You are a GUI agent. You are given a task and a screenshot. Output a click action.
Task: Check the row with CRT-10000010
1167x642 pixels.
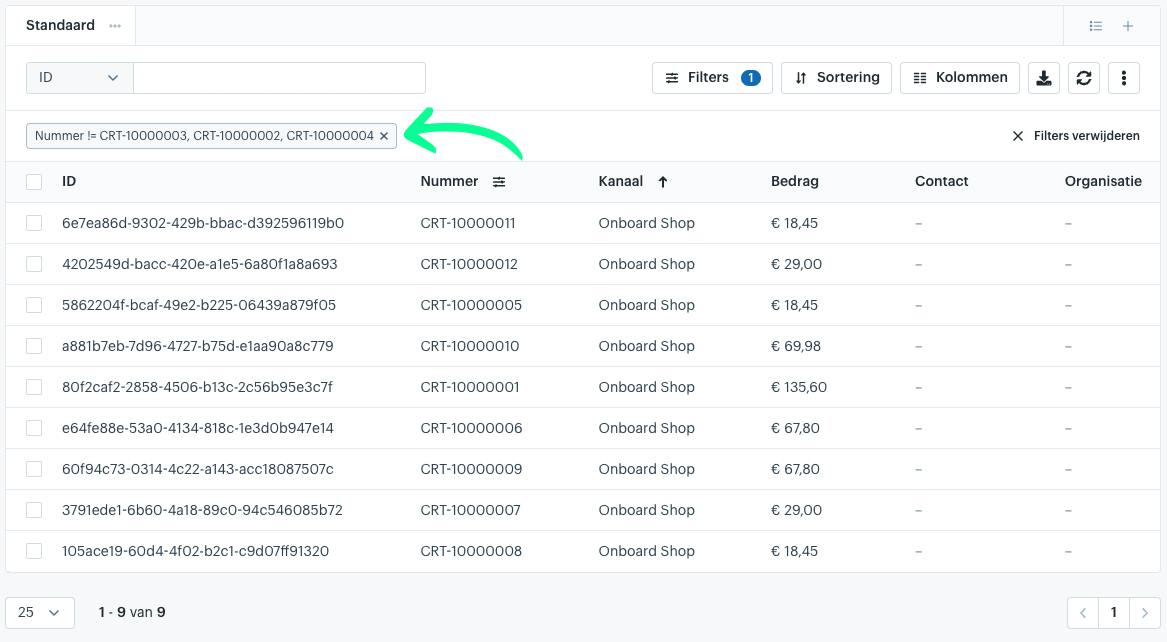[34, 346]
